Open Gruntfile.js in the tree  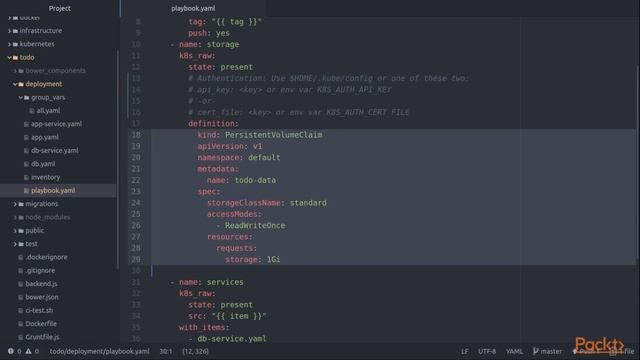point(42,337)
